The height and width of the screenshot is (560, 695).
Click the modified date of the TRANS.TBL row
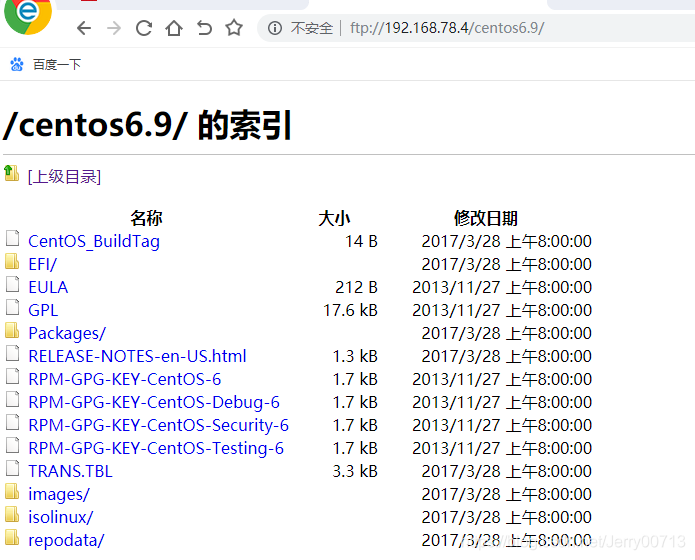(507, 471)
